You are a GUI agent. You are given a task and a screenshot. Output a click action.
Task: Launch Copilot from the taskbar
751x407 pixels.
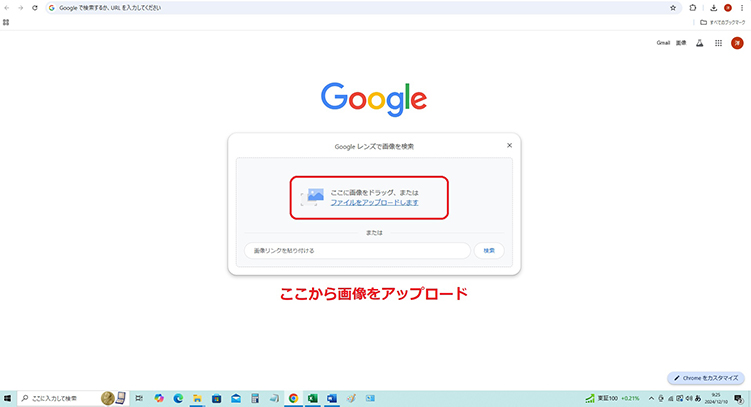(159, 398)
